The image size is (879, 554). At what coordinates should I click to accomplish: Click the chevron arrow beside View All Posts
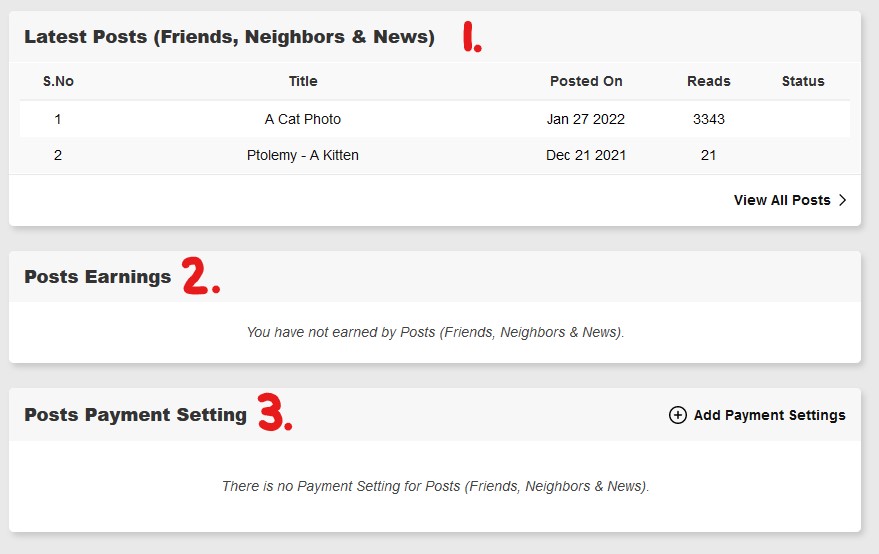pyautogui.click(x=843, y=200)
